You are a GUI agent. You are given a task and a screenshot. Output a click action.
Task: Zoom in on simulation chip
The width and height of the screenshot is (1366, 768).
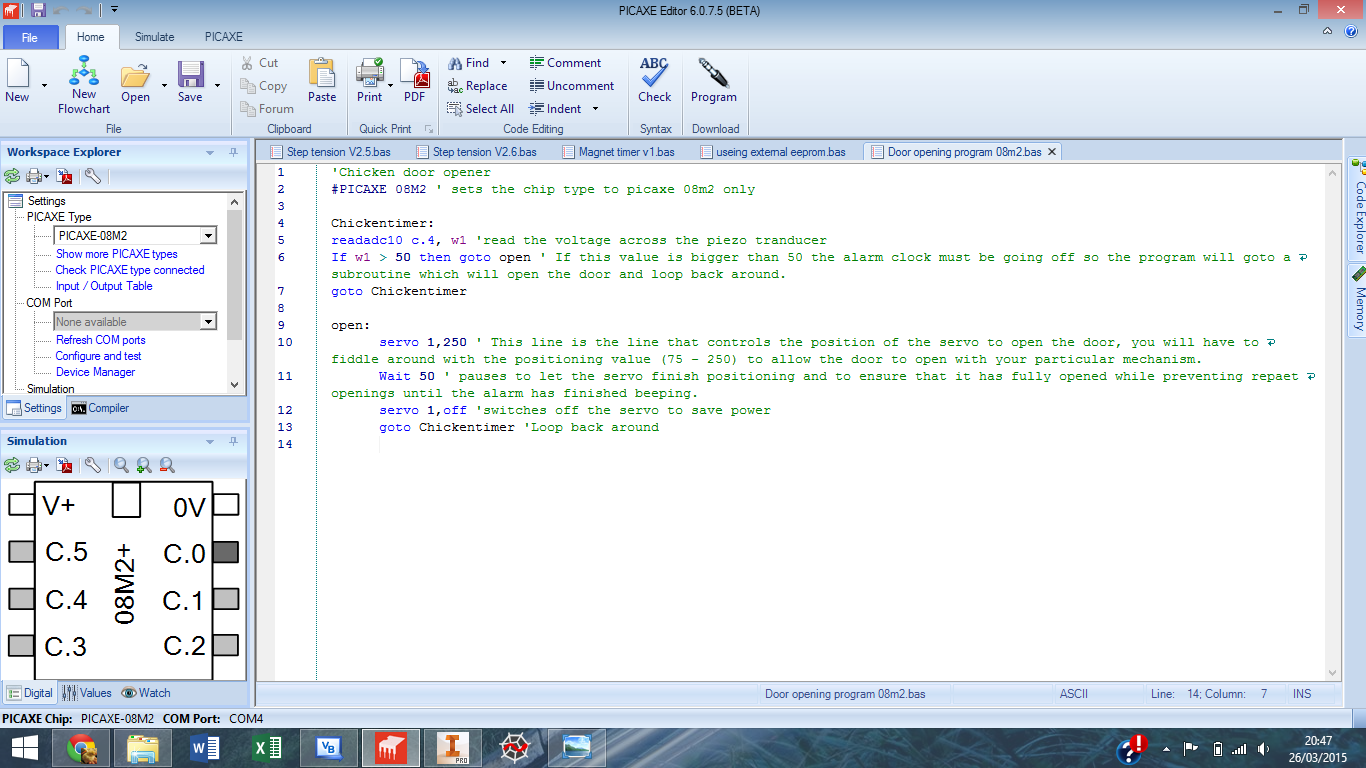click(144, 465)
